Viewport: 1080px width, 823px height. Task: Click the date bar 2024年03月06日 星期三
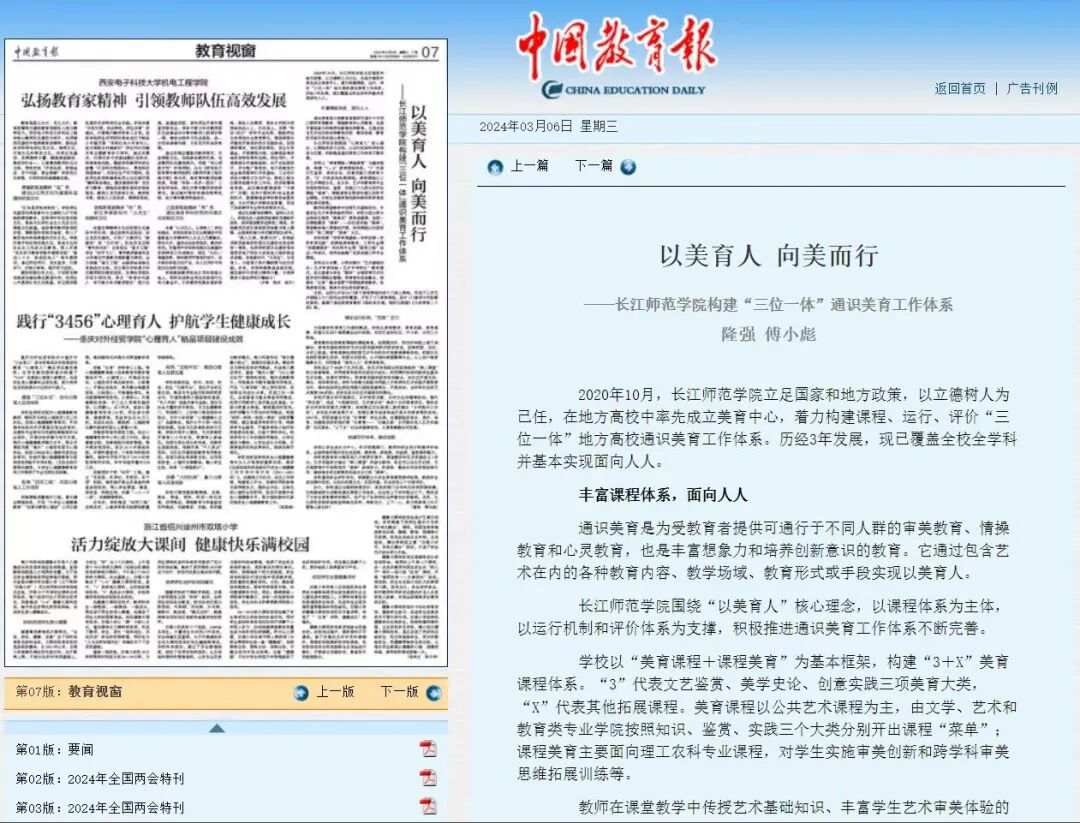pos(547,125)
